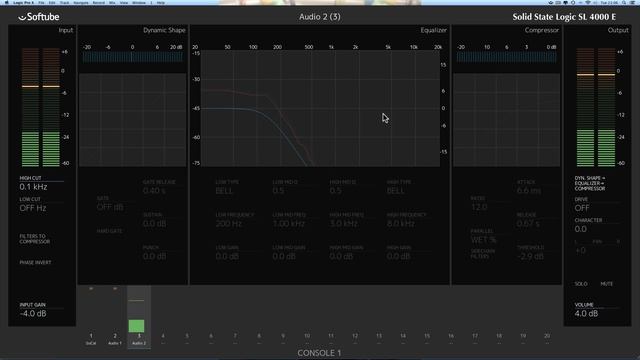Click the High Mid Gain 0.0 dB value

(341, 256)
